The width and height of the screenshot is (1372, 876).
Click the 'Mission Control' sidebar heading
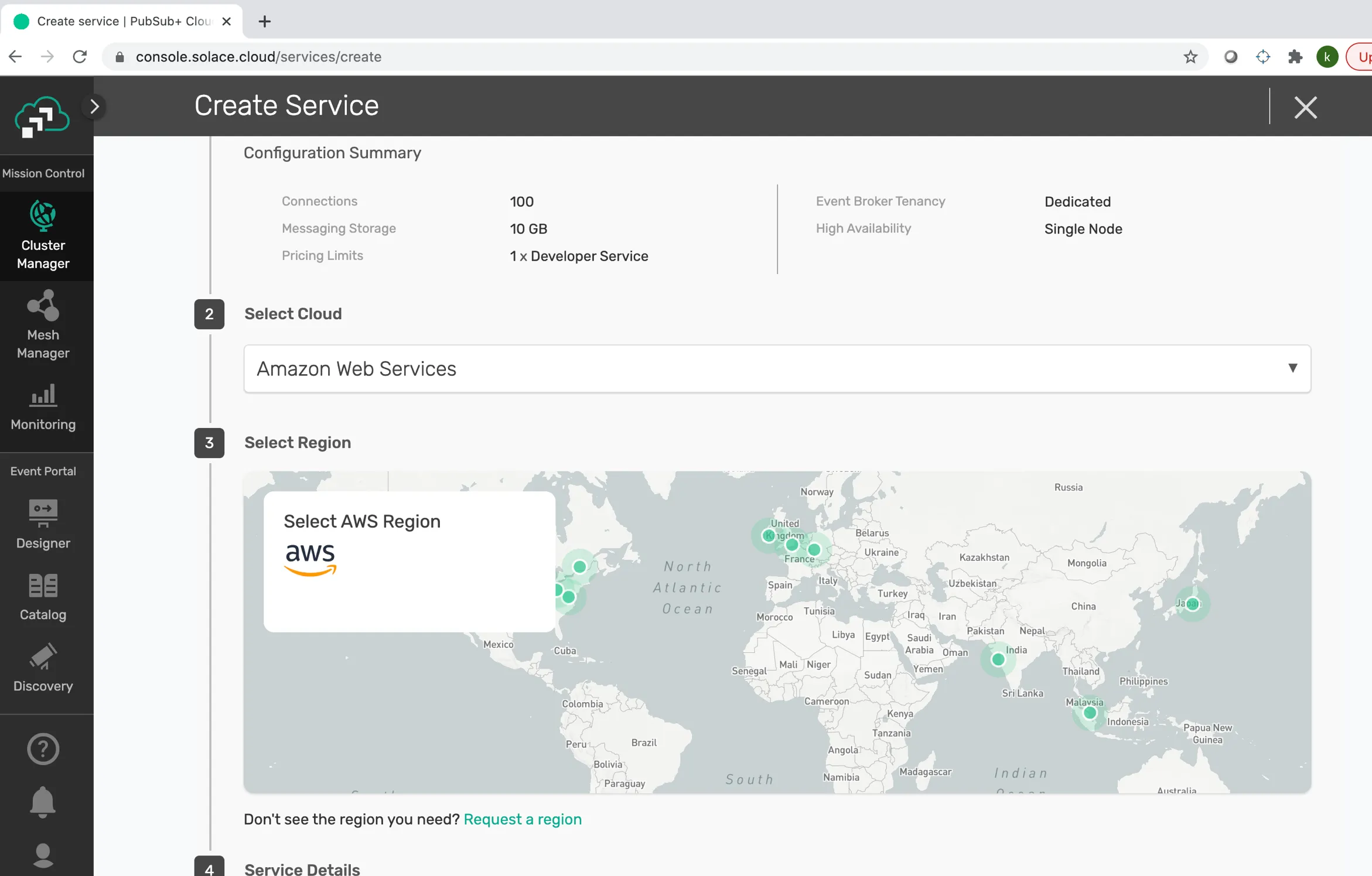pos(43,173)
